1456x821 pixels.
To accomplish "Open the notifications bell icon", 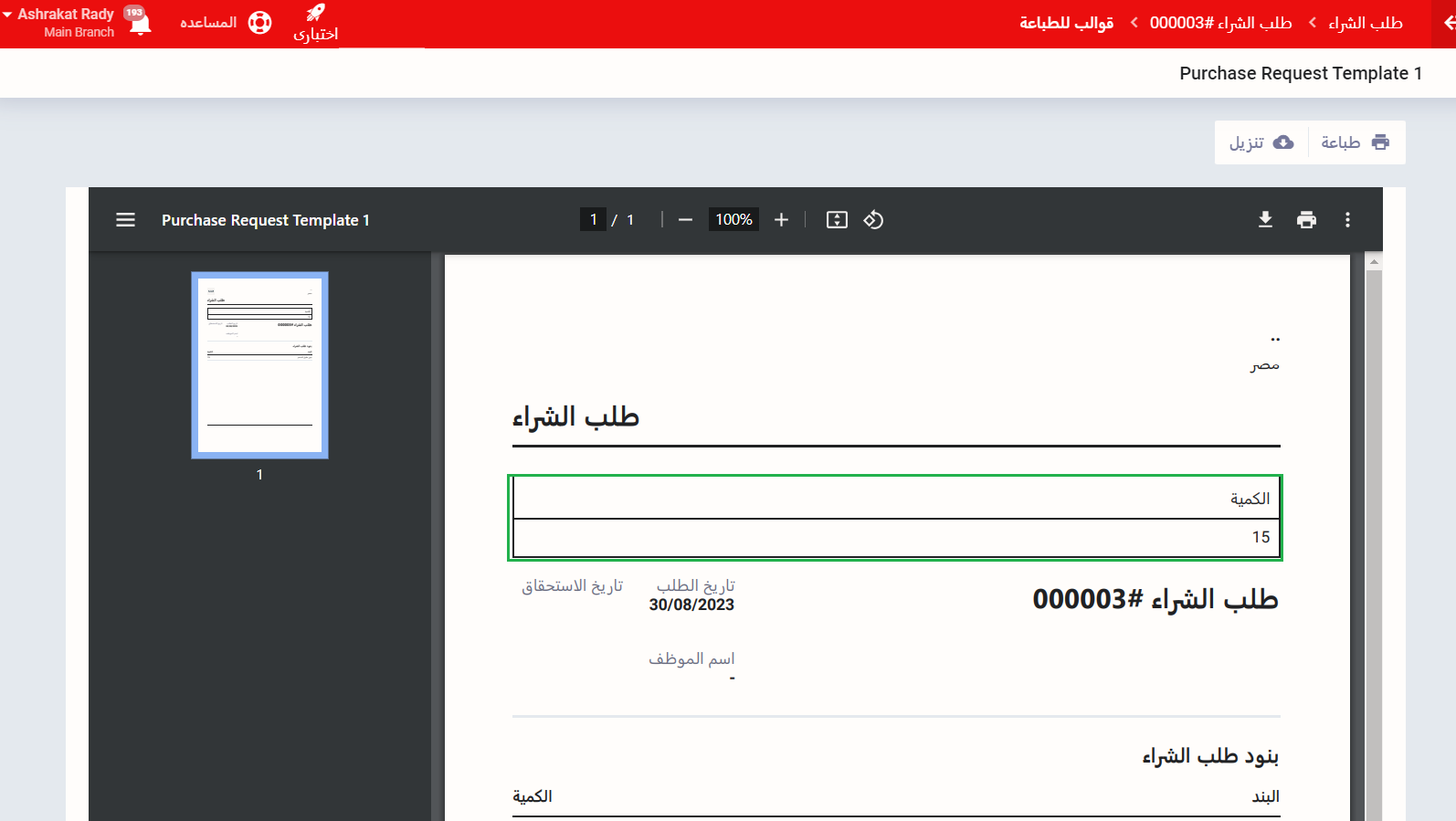I will click(139, 23).
